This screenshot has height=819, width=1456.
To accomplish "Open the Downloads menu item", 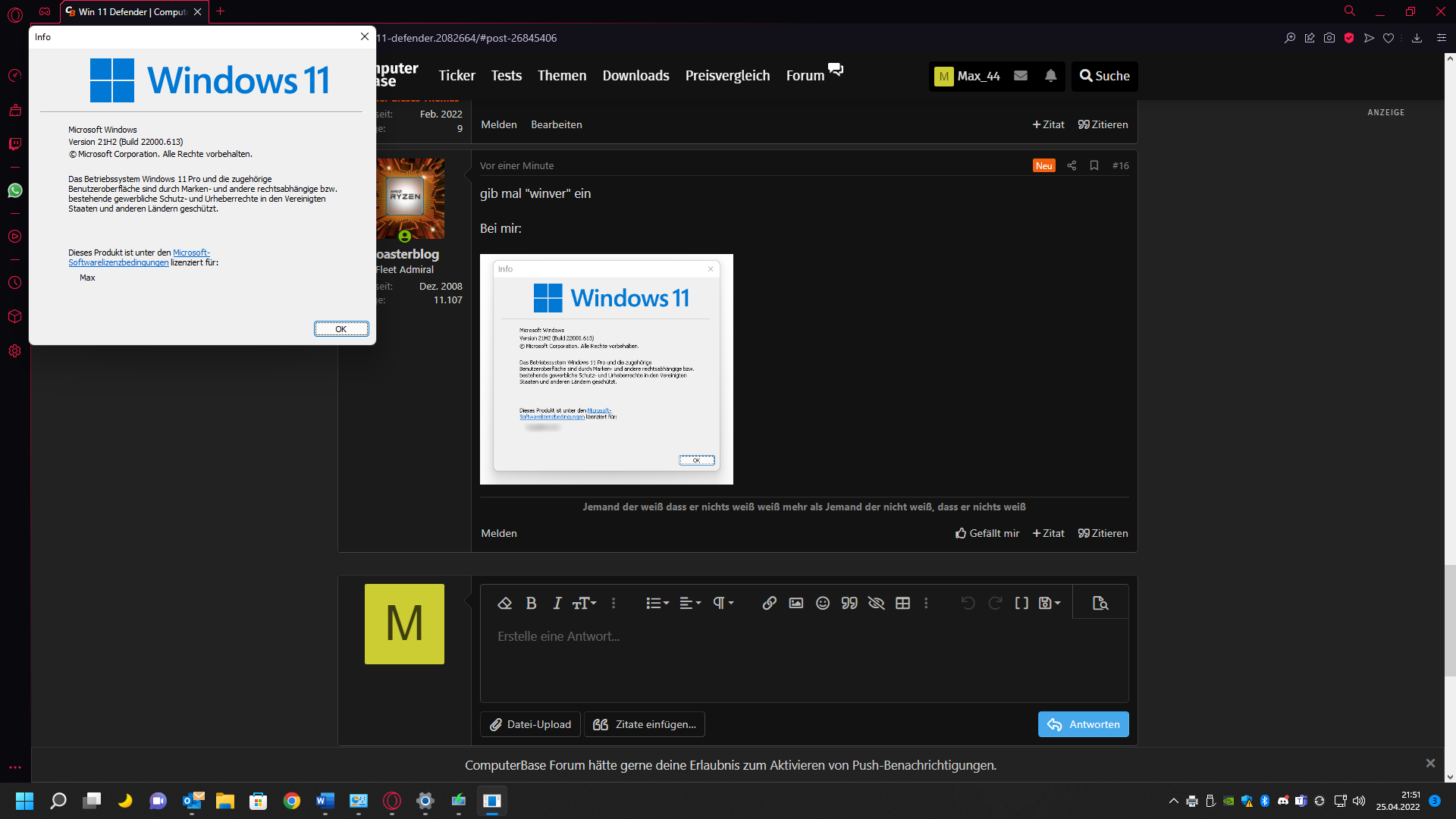I will (635, 76).
